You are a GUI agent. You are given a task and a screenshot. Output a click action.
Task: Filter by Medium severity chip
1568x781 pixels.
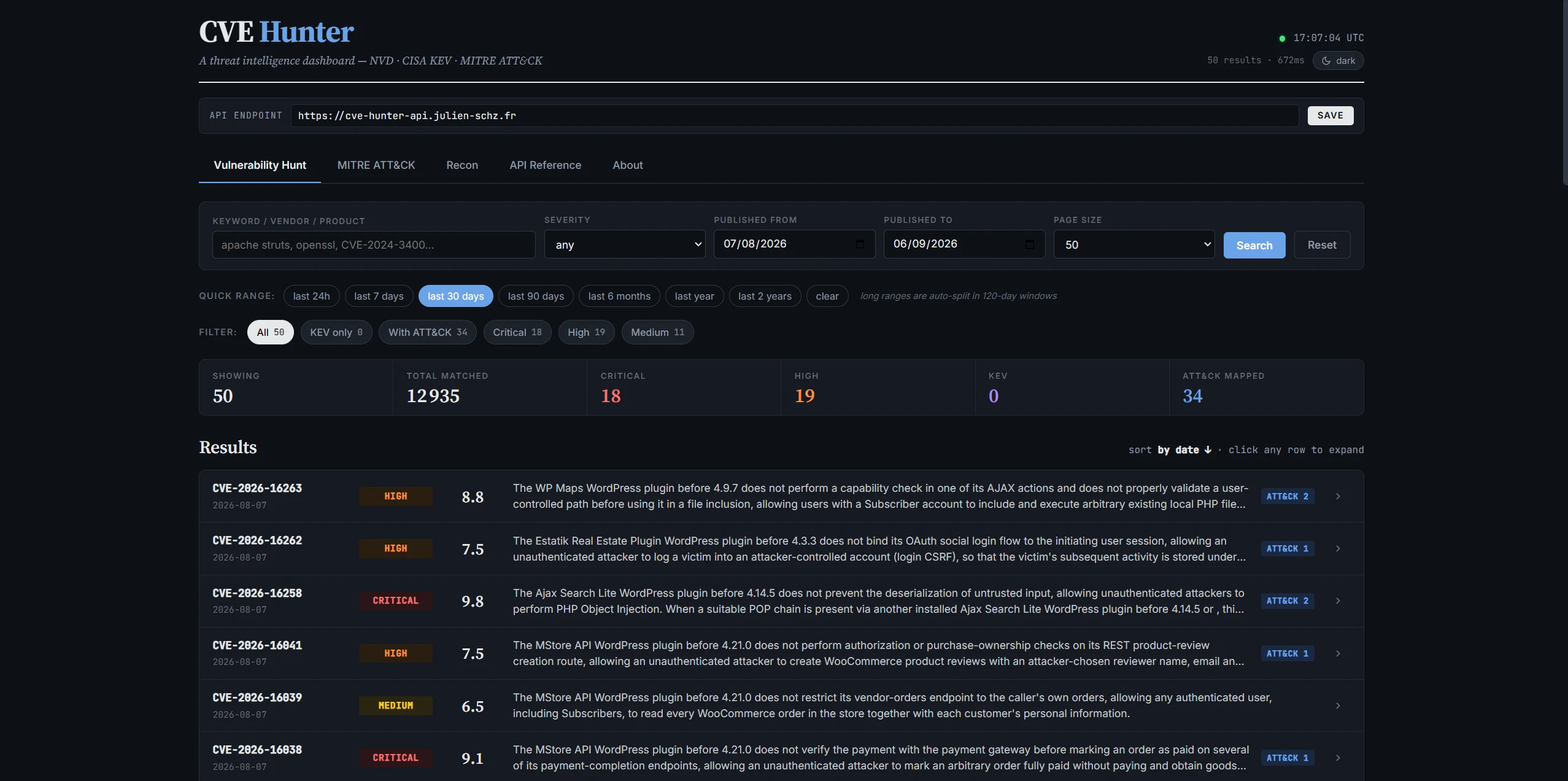pyautogui.click(x=657, y=332)
